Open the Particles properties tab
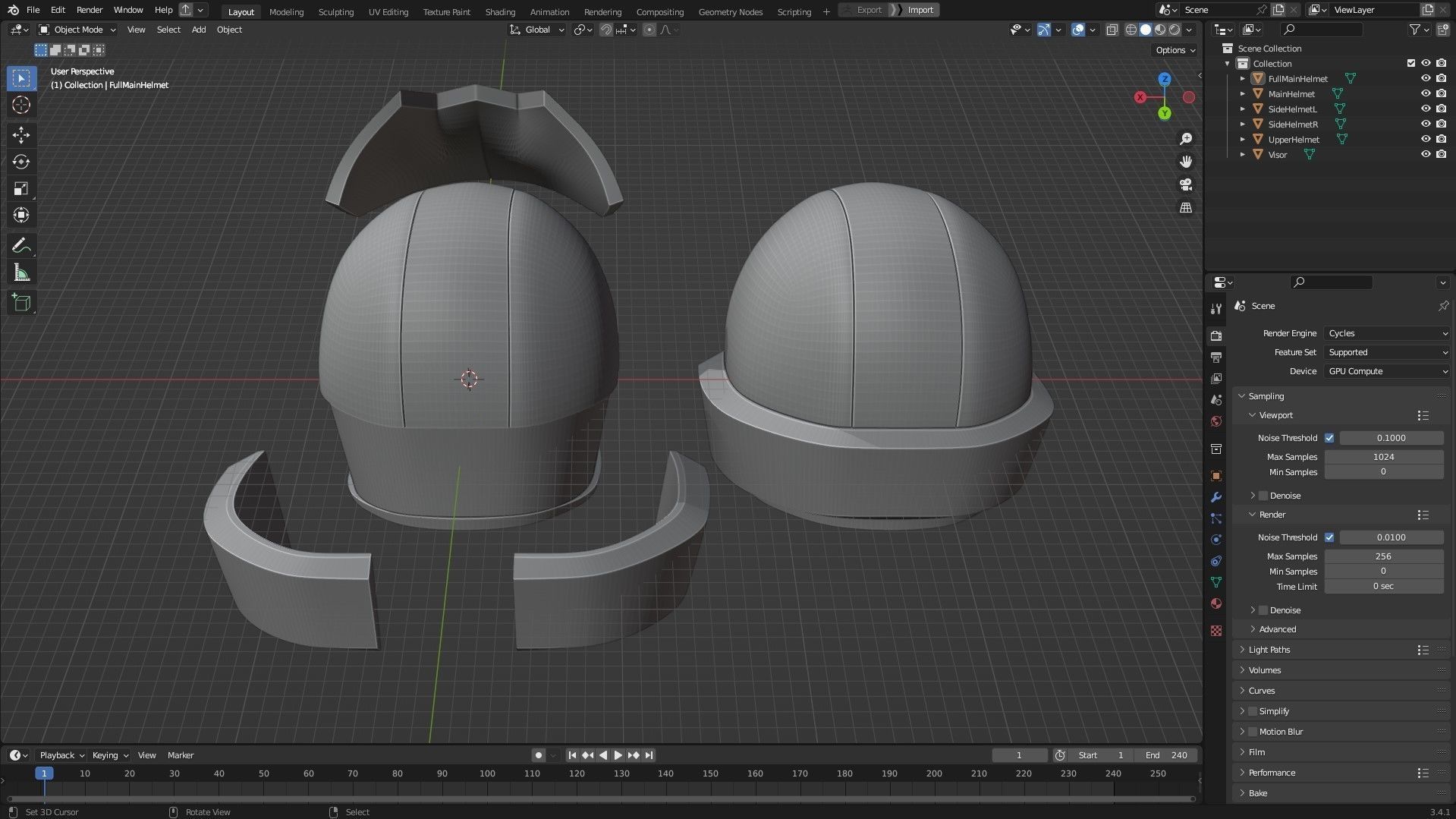This screenshot has height=819, width=1456. 1216,518
